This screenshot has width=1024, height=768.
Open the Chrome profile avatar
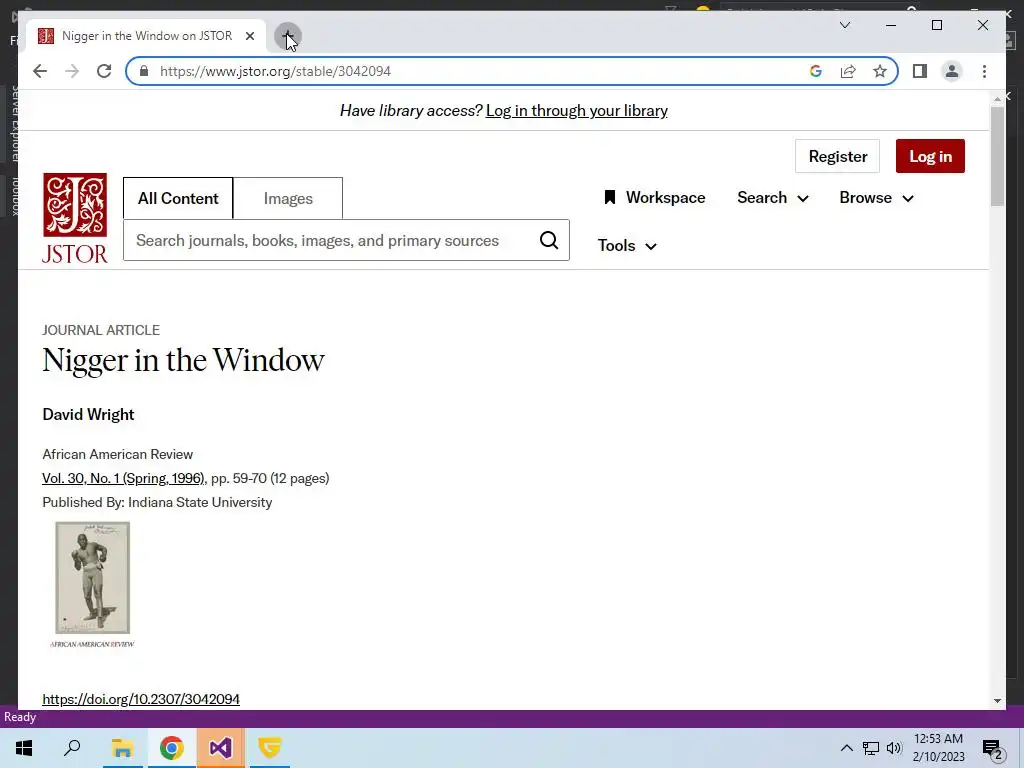(x=952, y=71)
